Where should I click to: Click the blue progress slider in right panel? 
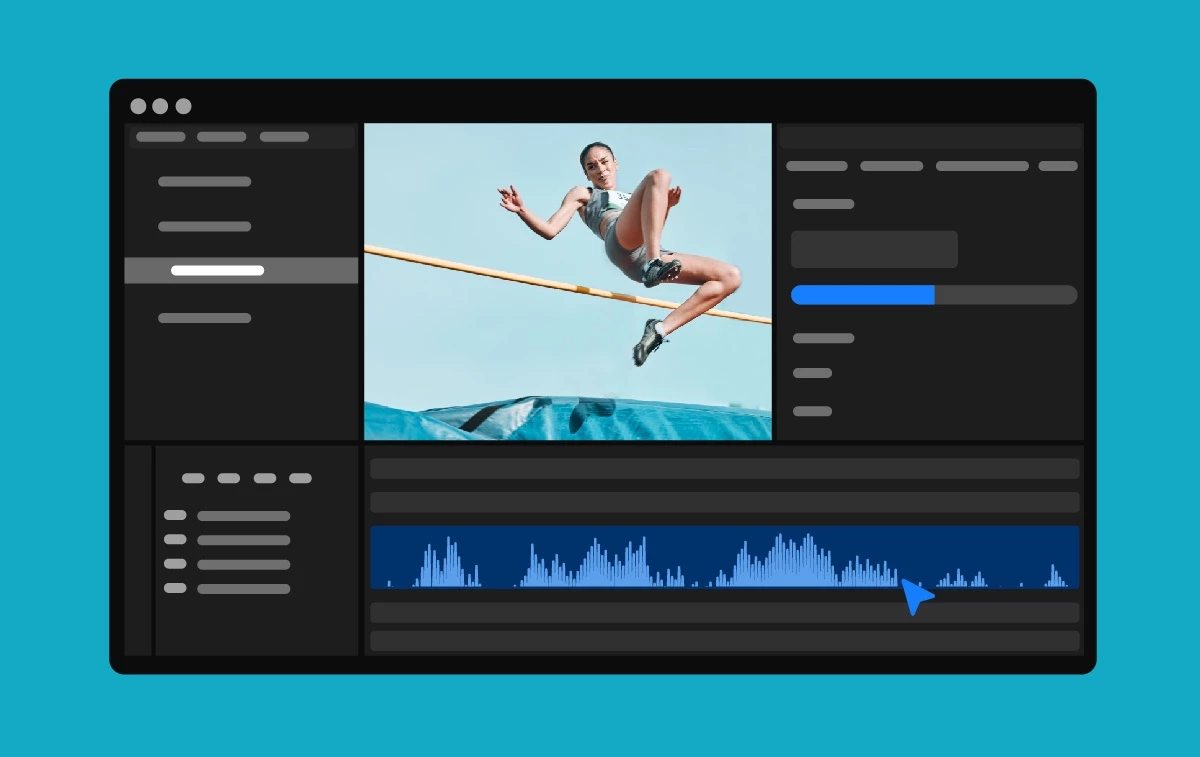[934, 295]
